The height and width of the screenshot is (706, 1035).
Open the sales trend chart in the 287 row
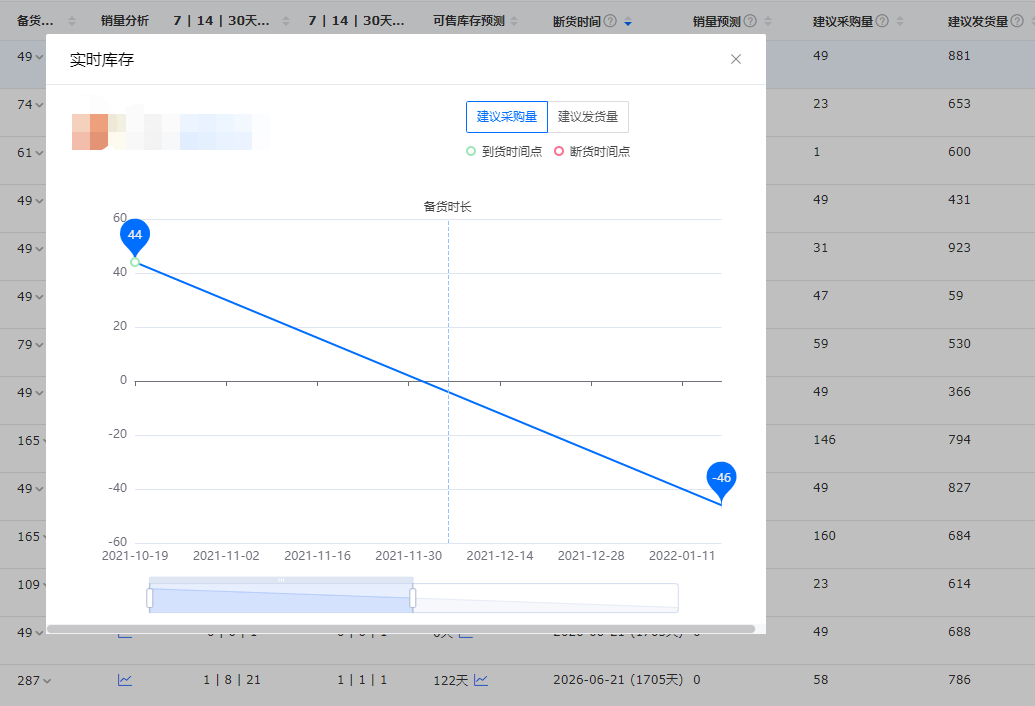coord(125,679)
